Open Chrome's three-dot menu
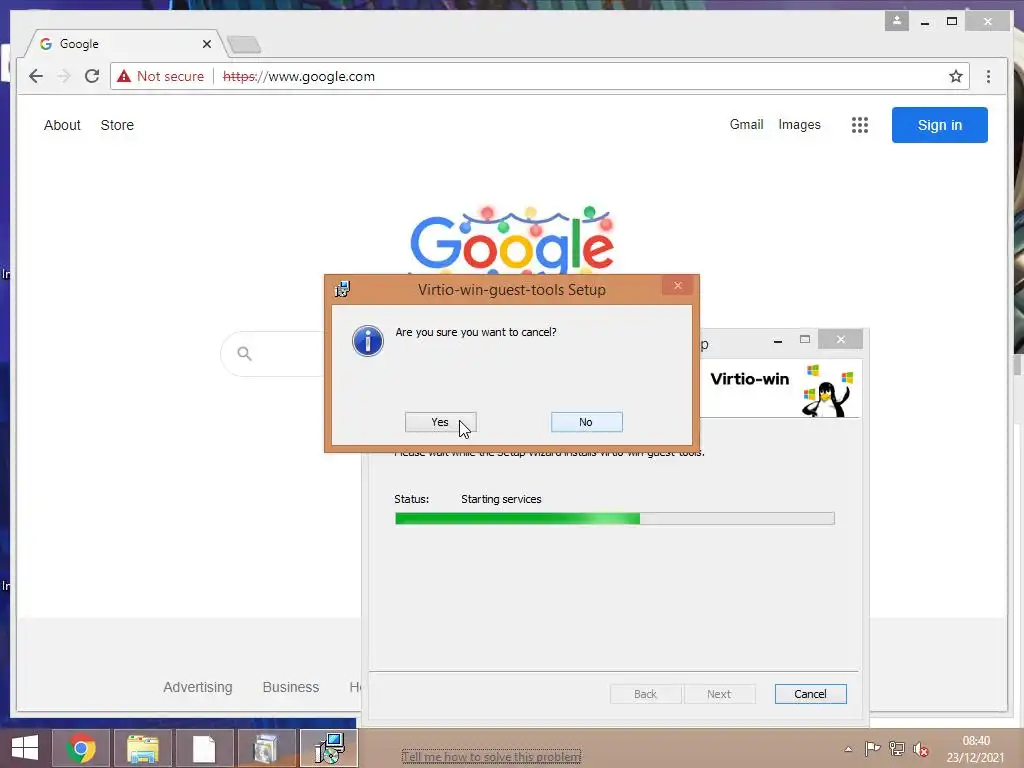The height and width of the screenshot is (768, 1024). [x=988, y=76]
